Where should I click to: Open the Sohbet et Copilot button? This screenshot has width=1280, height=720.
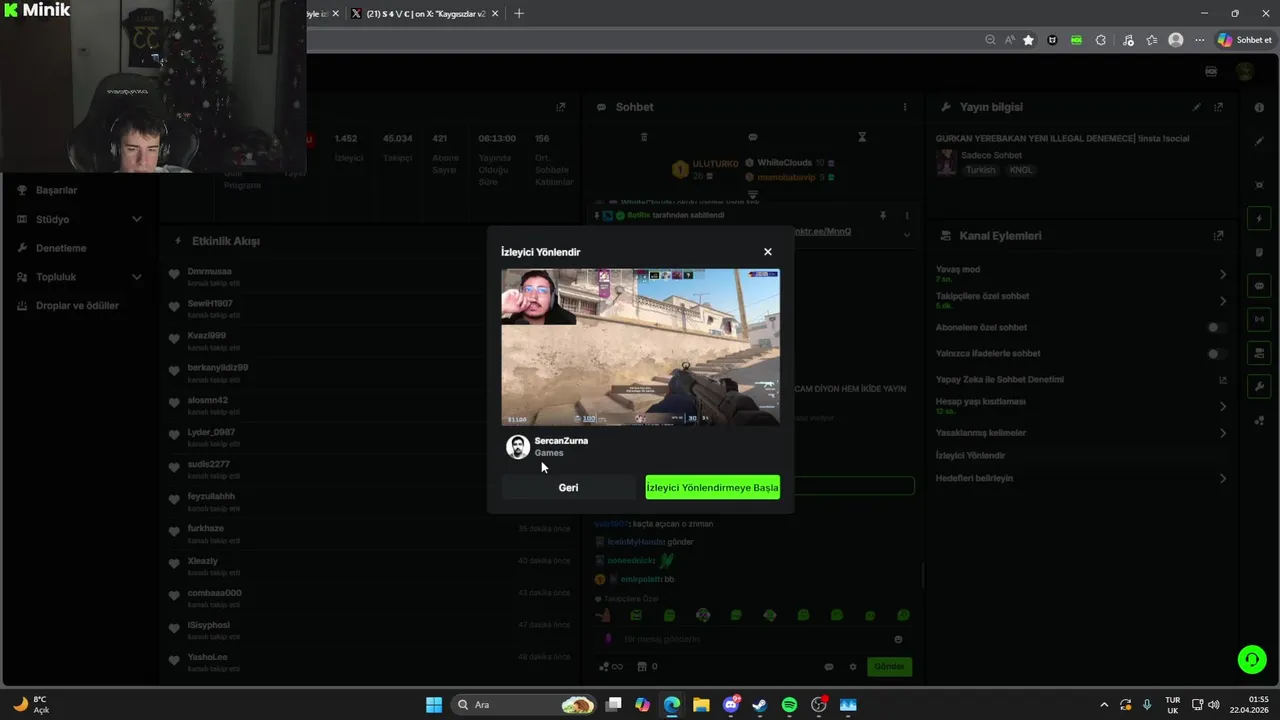point(1245,40)
